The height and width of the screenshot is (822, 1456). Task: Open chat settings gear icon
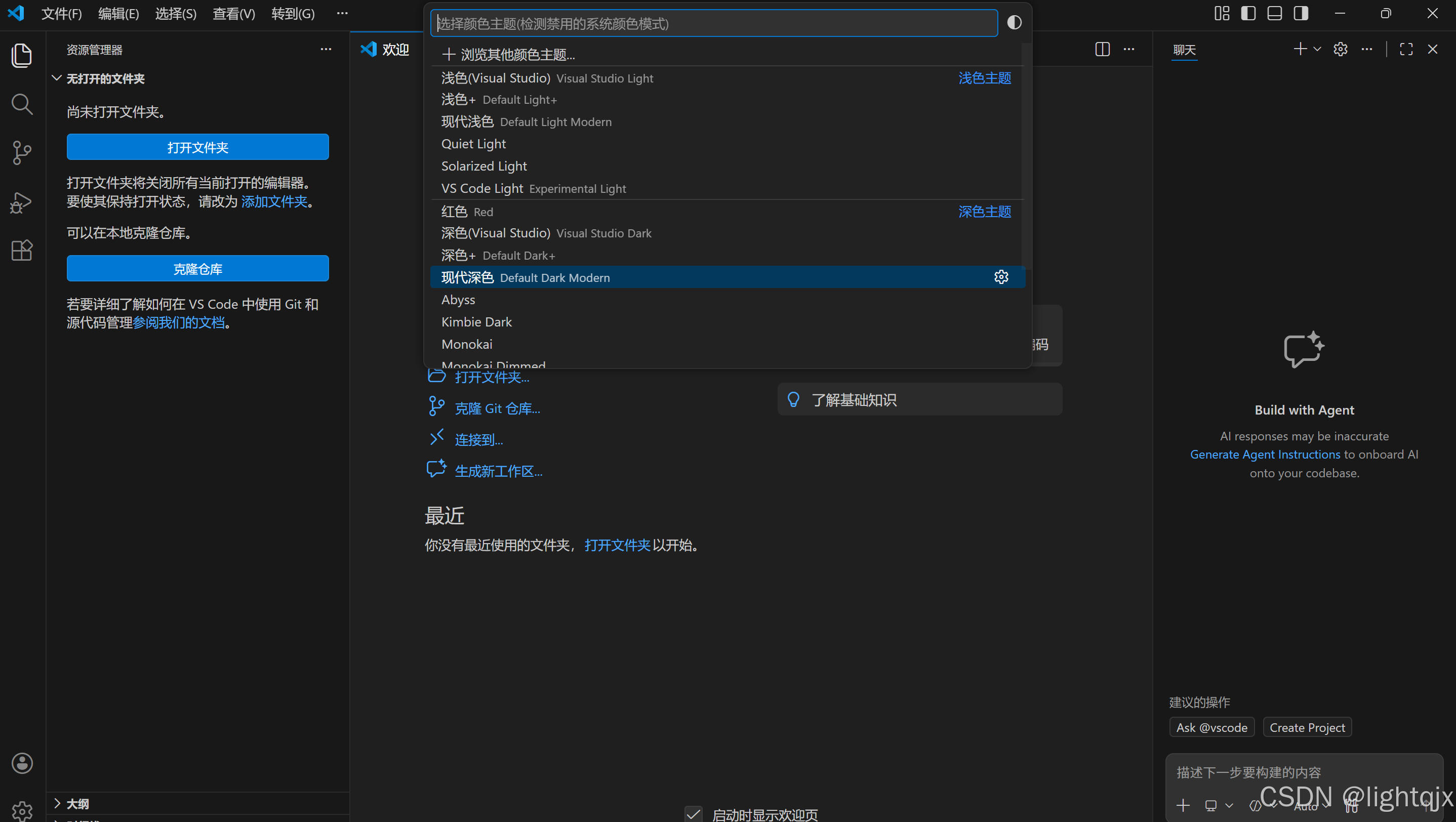click(1340, 50)
